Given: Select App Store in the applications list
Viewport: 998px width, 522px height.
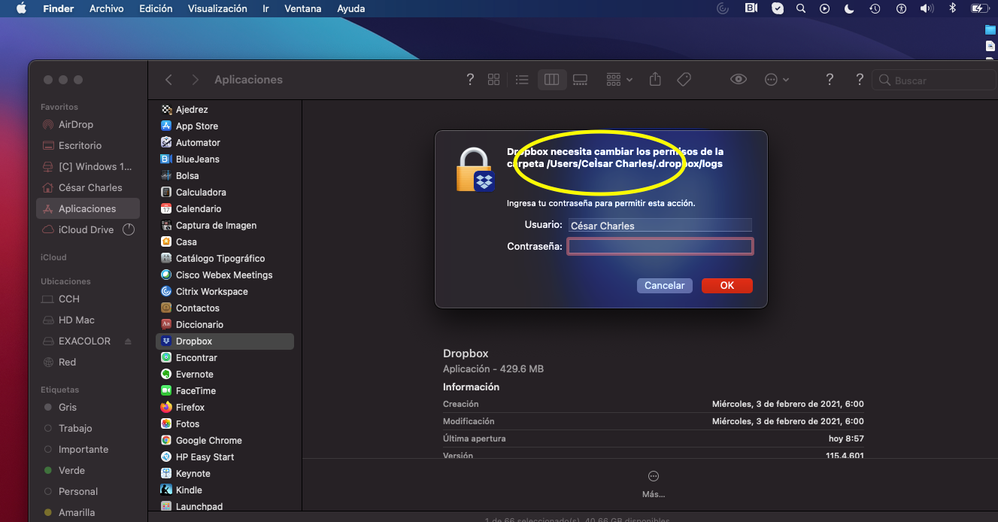Looking at the screenshot, I should [225, 126].
